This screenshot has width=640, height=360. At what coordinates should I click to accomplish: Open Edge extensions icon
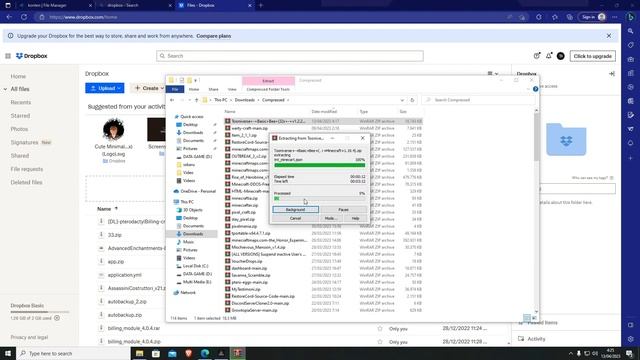pos(539,17)
